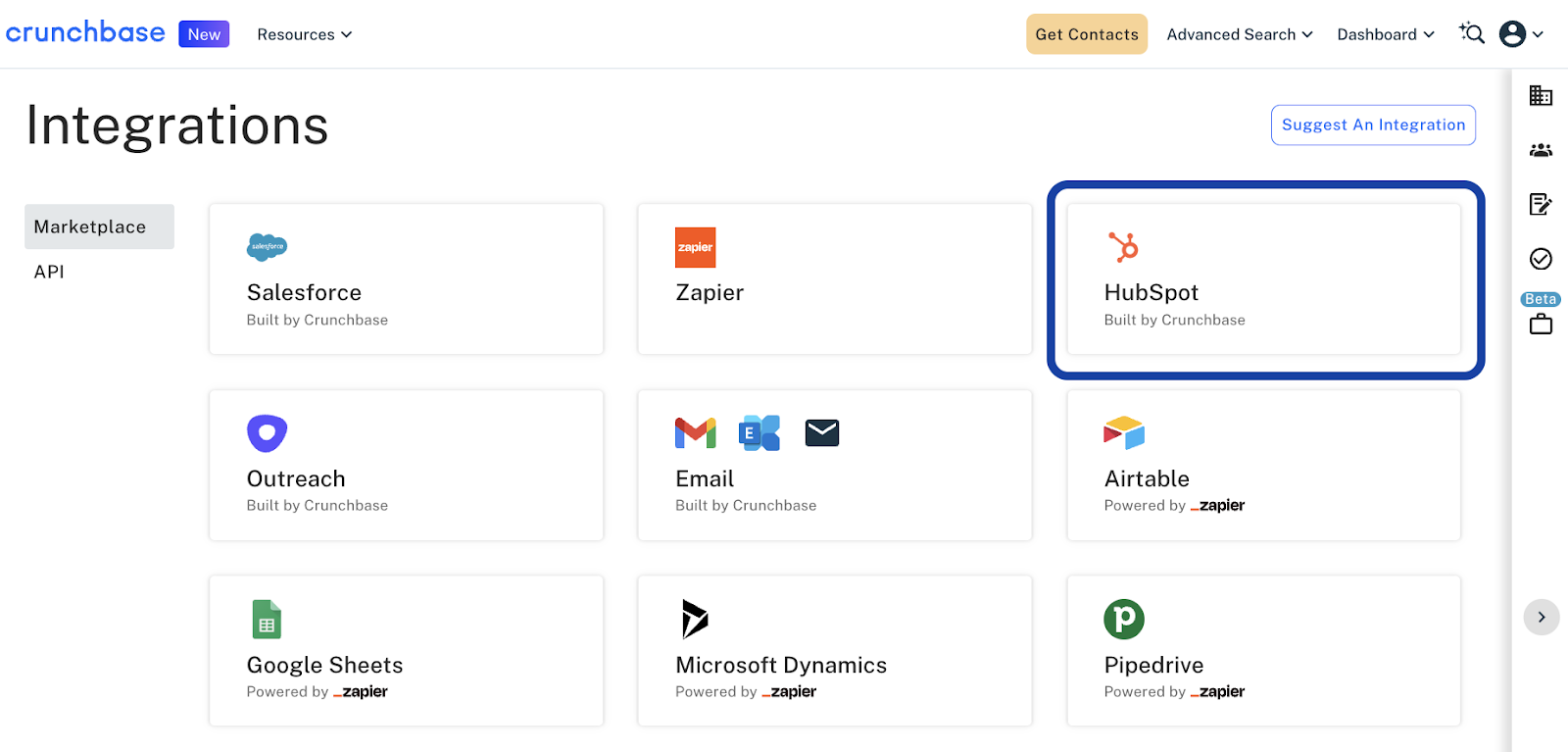Click Built by Crunchbase under Email
This screenshot has width=1568, height=752.
point(746,505)
